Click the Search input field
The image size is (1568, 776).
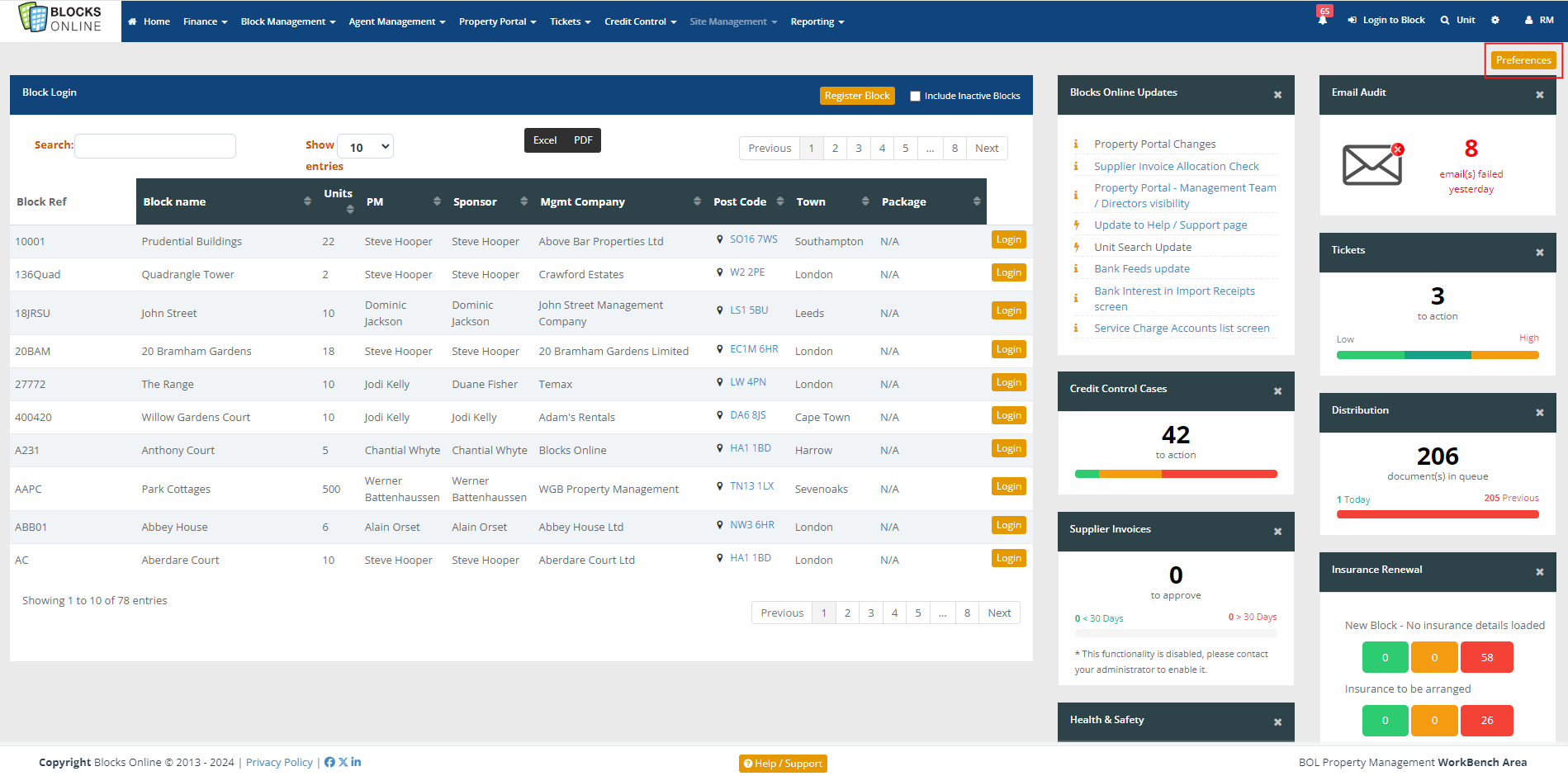[x=155, y=146]
